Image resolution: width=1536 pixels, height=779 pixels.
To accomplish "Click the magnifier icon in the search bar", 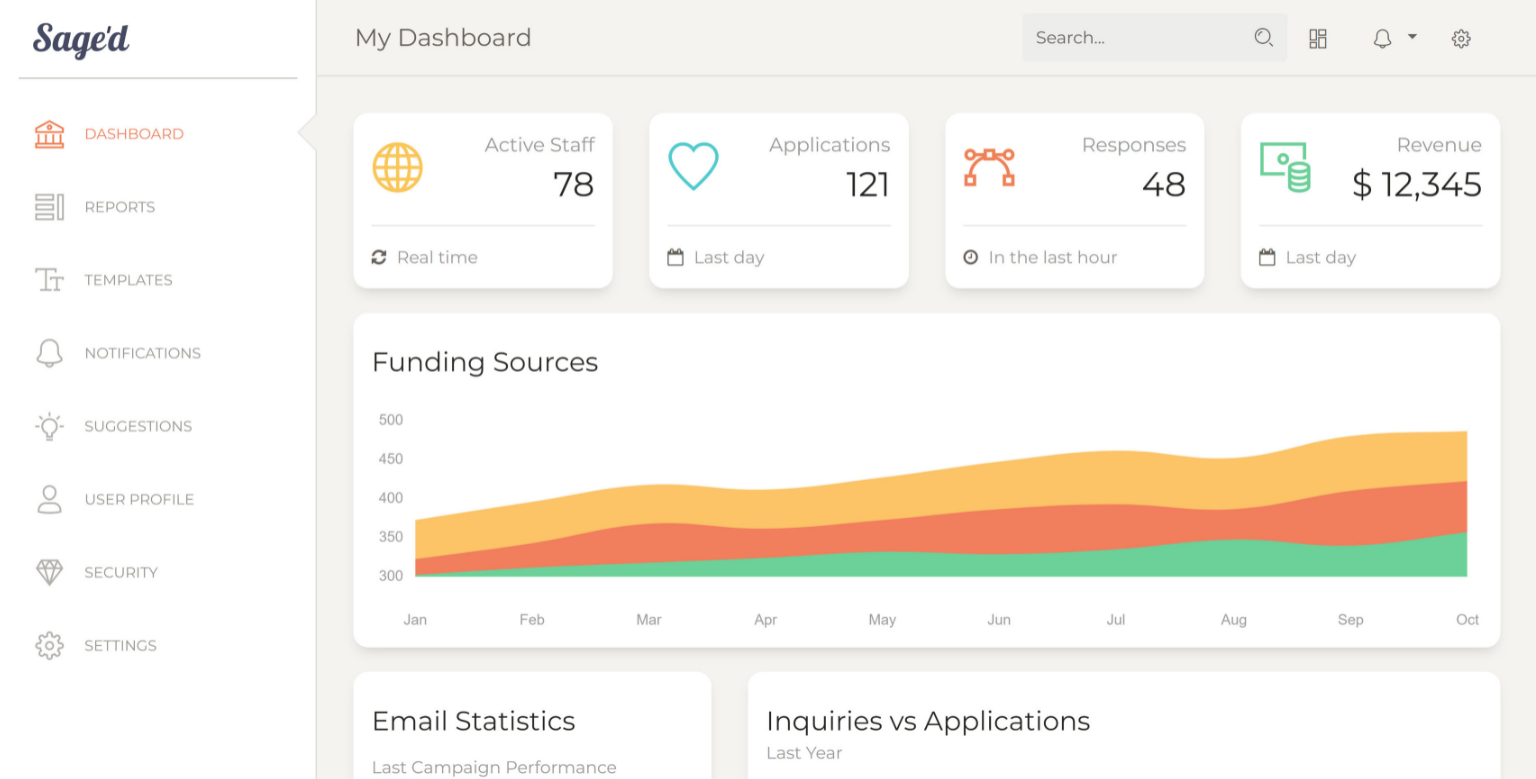I will click(x=1263, y=37).
